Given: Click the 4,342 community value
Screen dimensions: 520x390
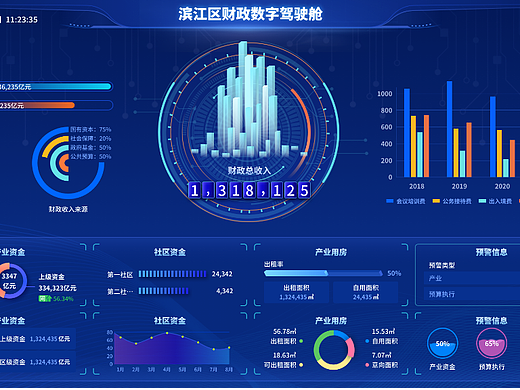Looking at the screenshot, I should [x=224, y=291].
